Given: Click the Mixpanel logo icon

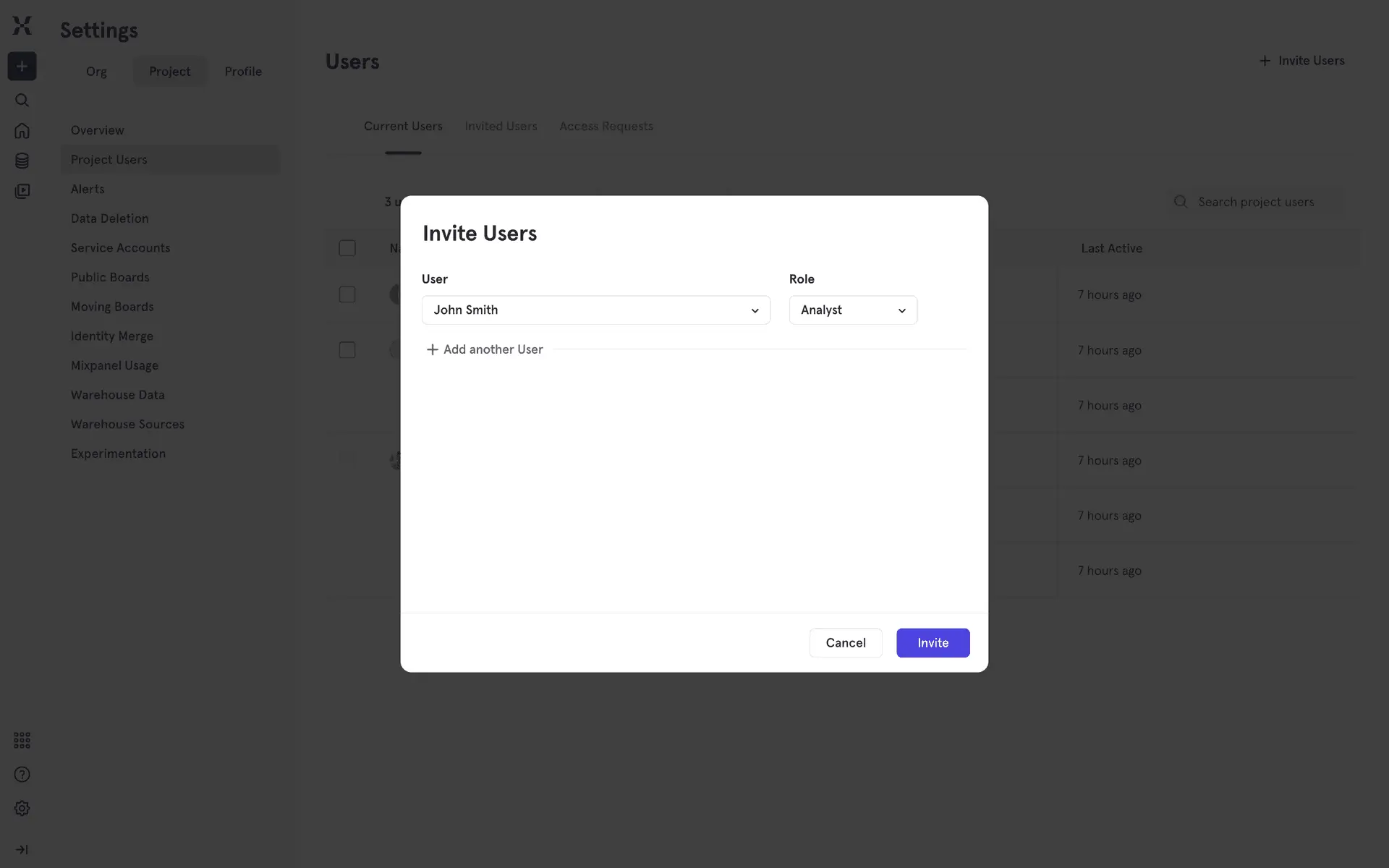Looking at the screenshot, I should point(22,26).
